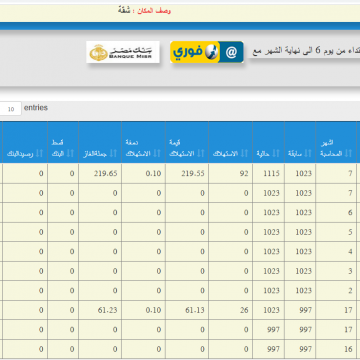Screen dimensions: 360x360
Task: Sort using arrows next to الاستهلاك header
Action: coord(244,153)
